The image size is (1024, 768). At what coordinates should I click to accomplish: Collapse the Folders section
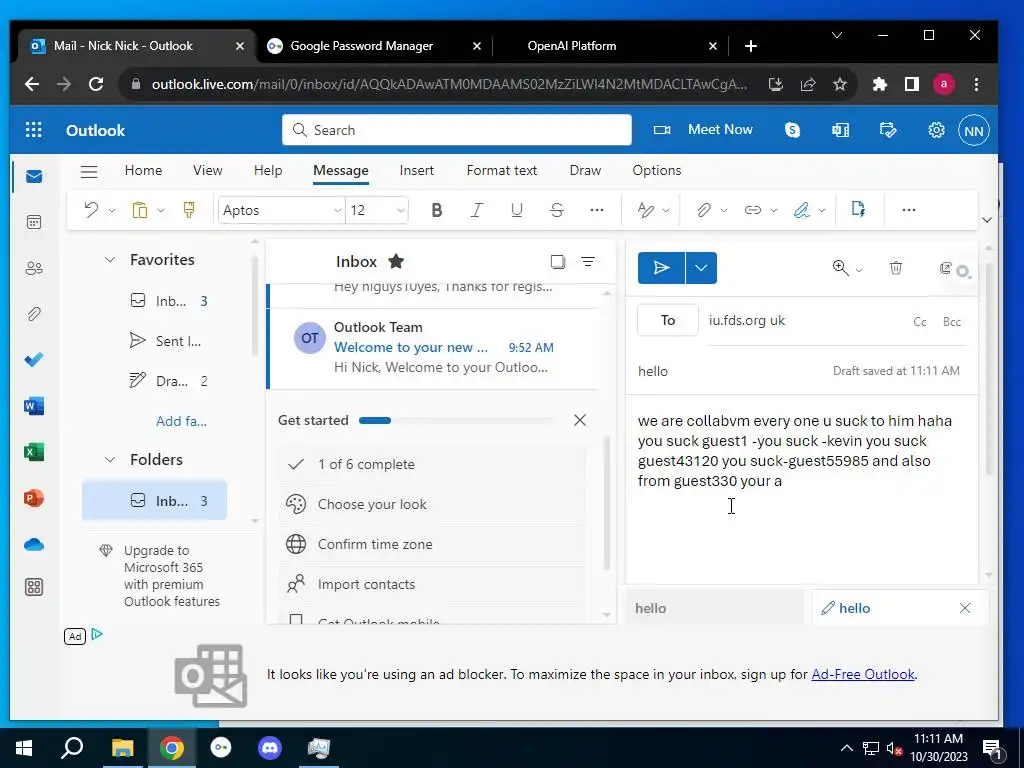(110, 459)
